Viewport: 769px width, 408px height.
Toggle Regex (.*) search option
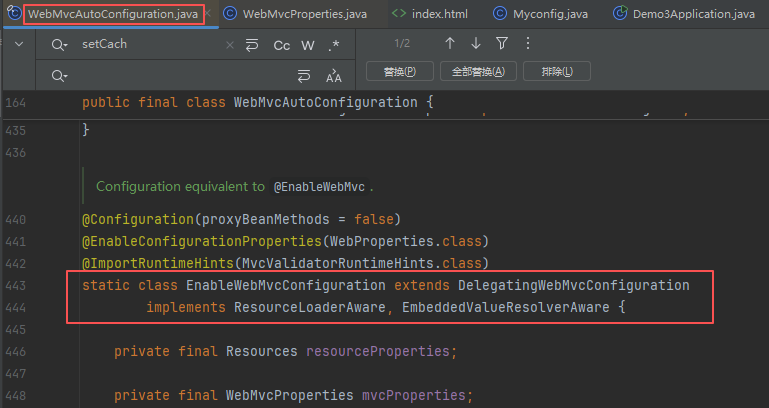333,46
